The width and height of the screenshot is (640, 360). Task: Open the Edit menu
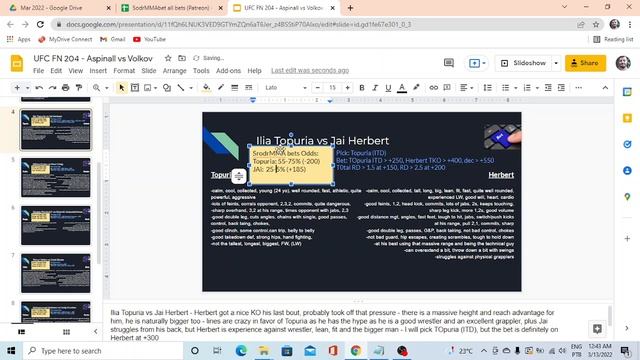pyautogui.click(x=56, y=71)
